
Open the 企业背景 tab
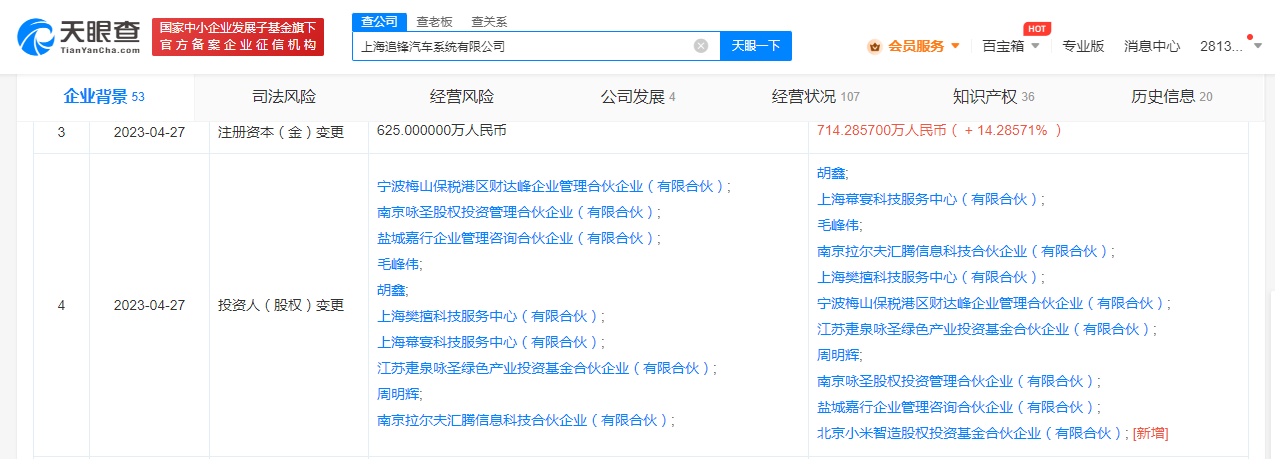point(104,97)
